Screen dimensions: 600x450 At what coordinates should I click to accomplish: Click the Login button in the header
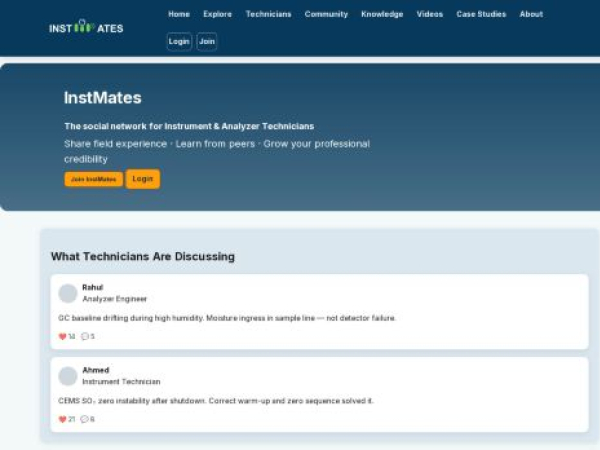pyautogui.click(x=179, y=41)
